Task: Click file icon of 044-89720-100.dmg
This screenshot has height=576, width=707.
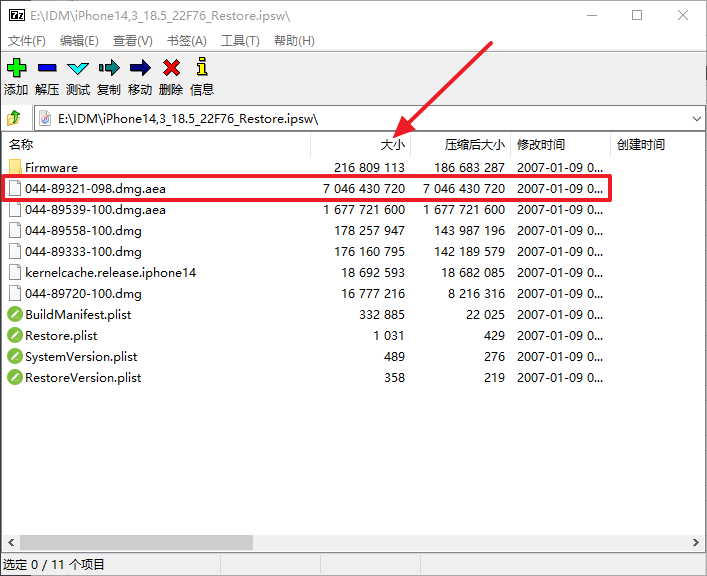Action: pyautogui.click(x=15, y=293)
